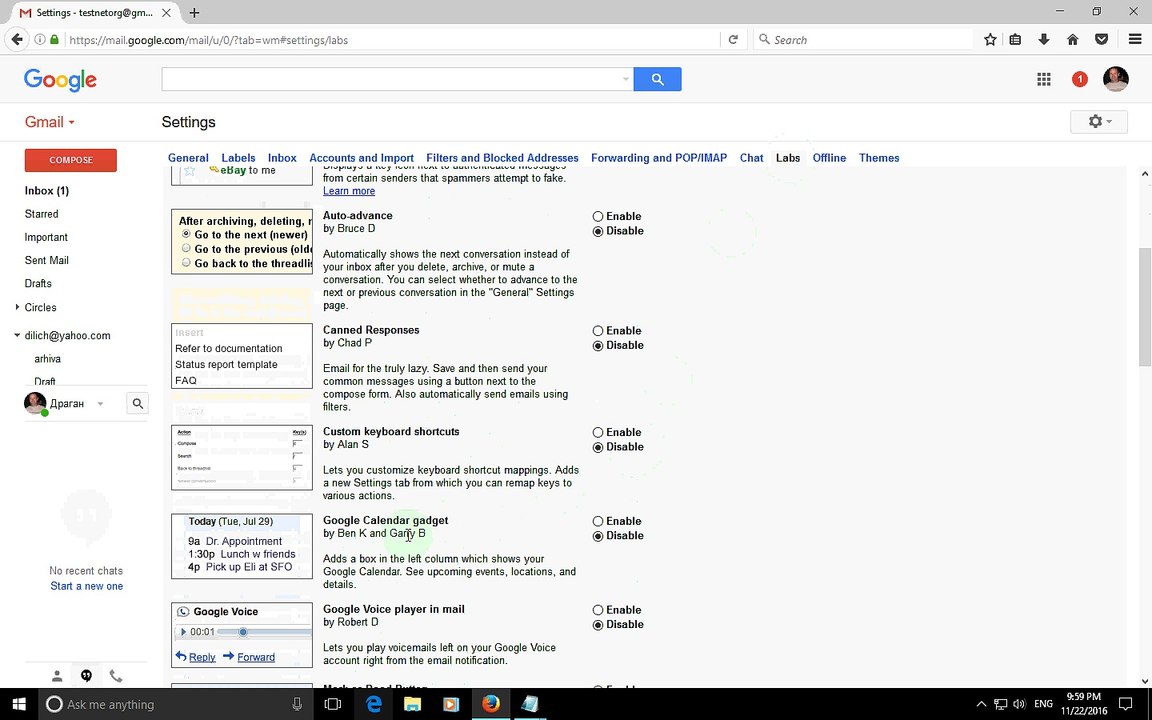1152x720 pixels.
Task: Open the settings gear menu
Action: [x=1098, y=122]
